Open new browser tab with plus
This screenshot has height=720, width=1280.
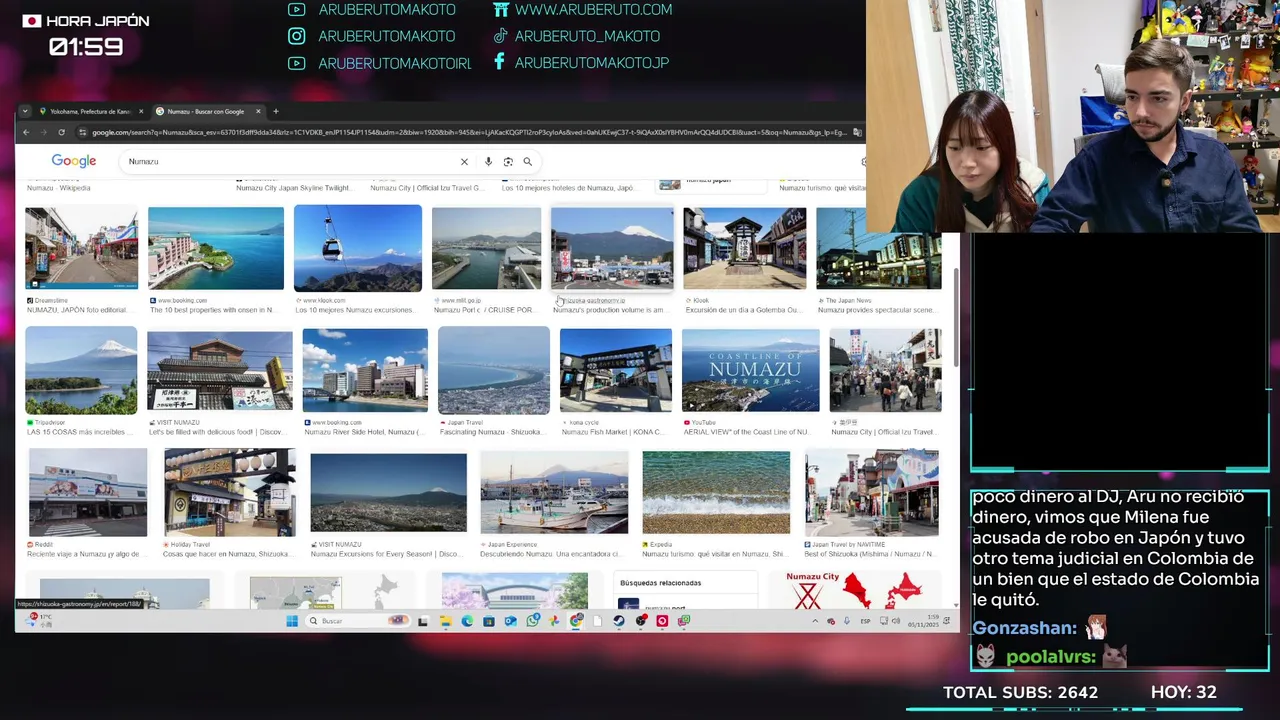click(276, 111)
